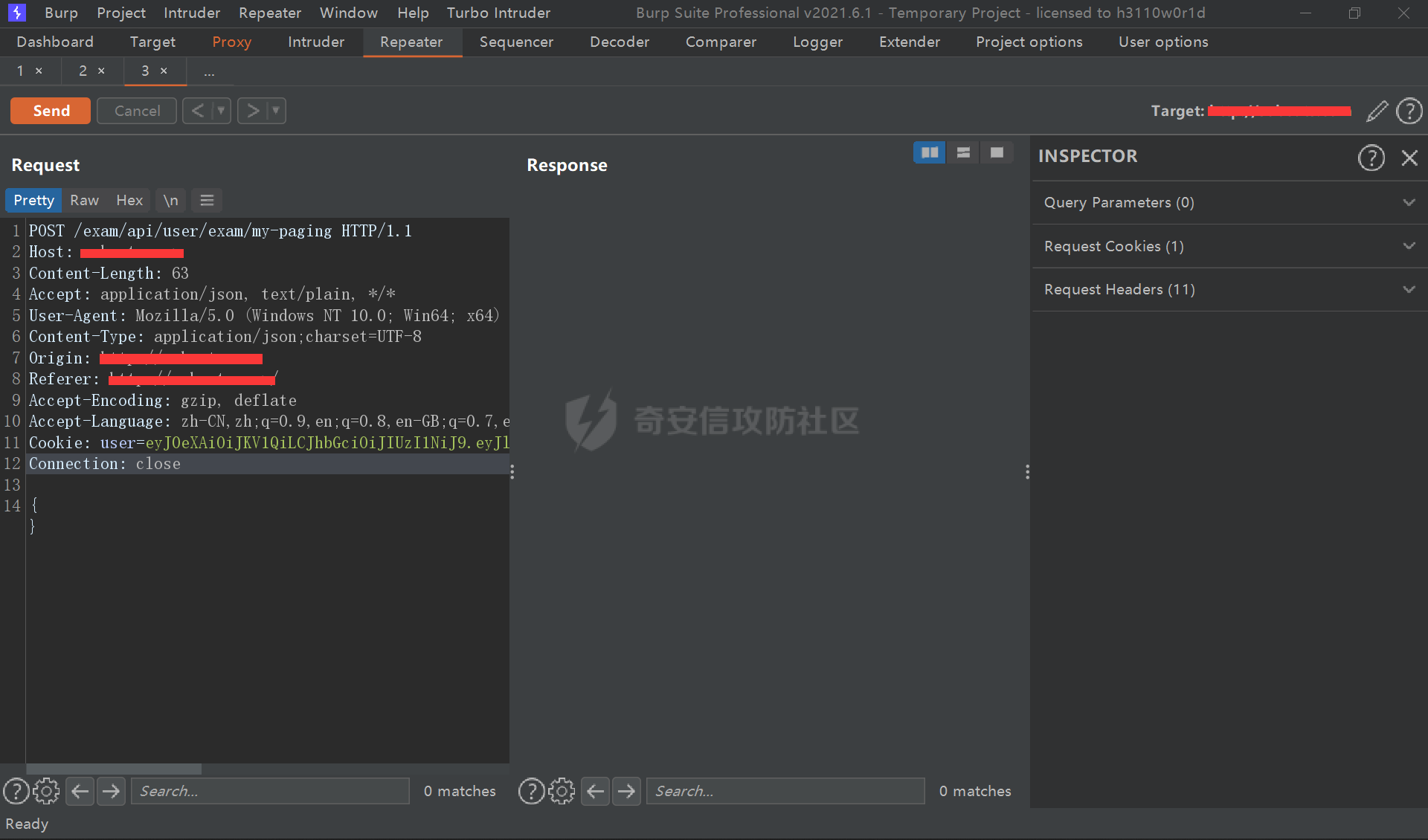The height and width of the screenshot is (840, 1428).
Task: Click the pencil icon to edit target
Action: (x=1377, y=111)
